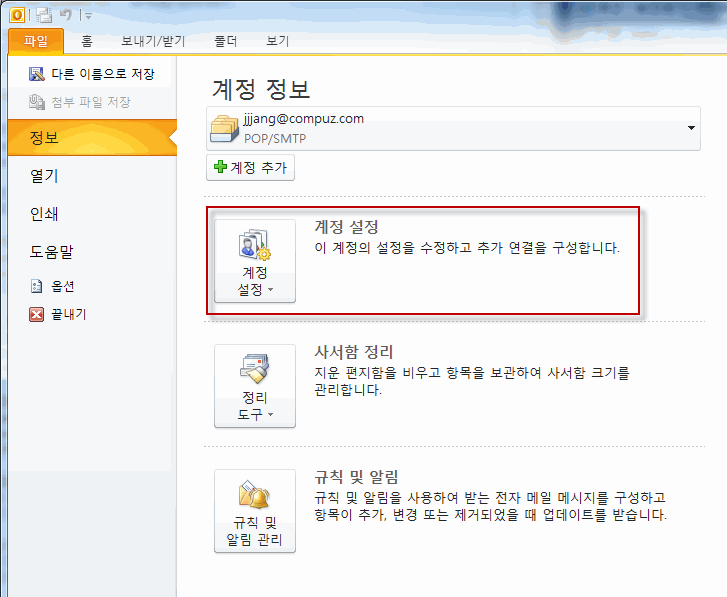Open the 도움말 backstage item
The image size is (727, 597).
(x=51, y=252)
